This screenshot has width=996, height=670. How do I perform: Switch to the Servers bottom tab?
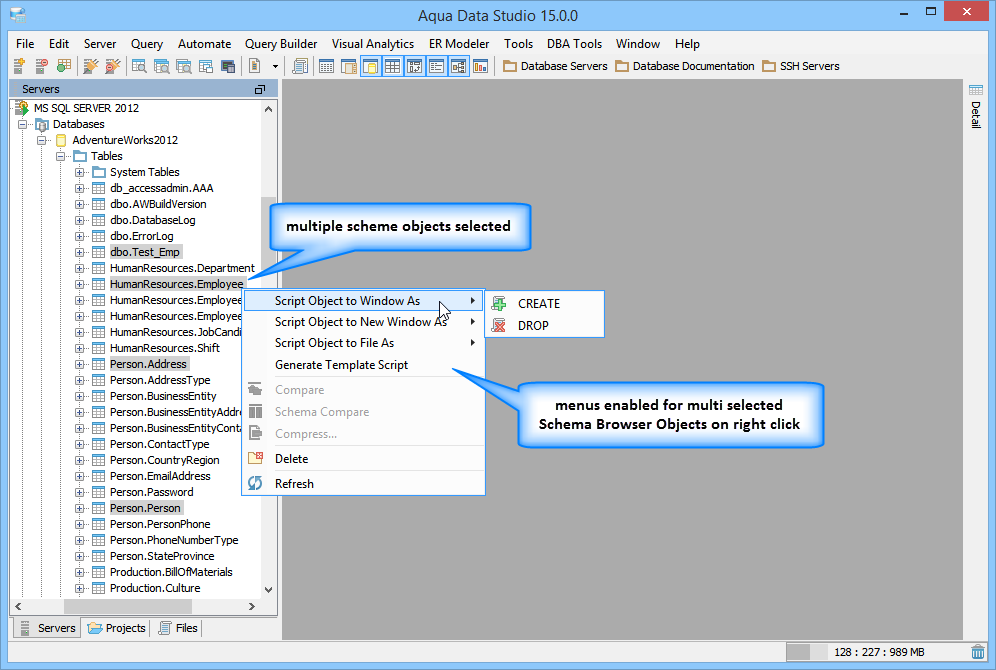(x=48, y=628)
